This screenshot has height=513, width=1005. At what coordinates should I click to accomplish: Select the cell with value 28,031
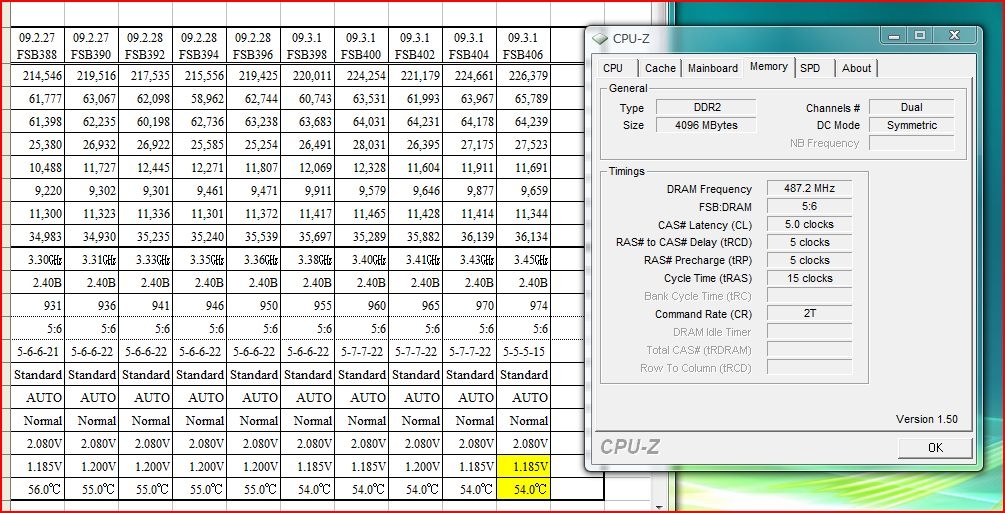click(x=361, y=145)
